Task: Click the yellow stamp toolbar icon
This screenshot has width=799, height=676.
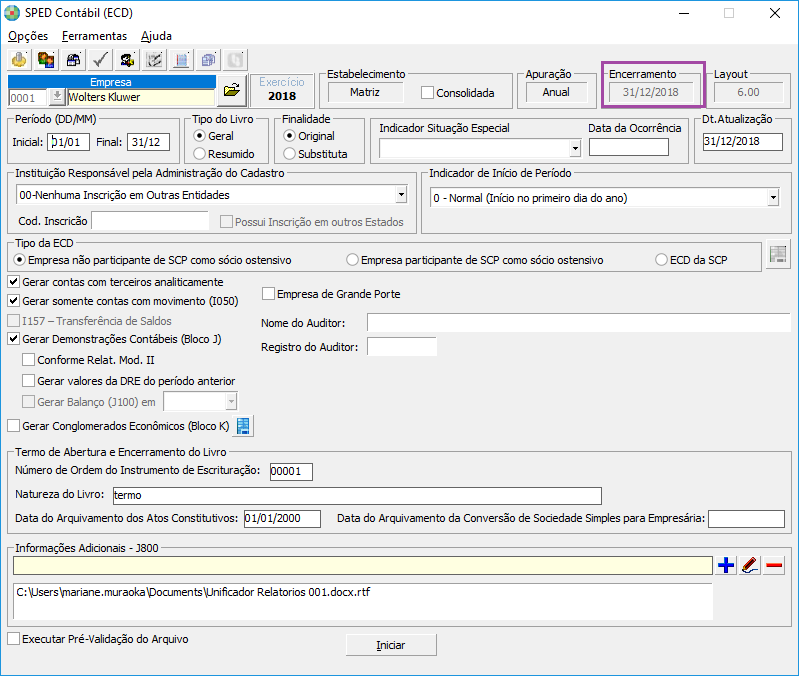Action: (x=19, y=60)
